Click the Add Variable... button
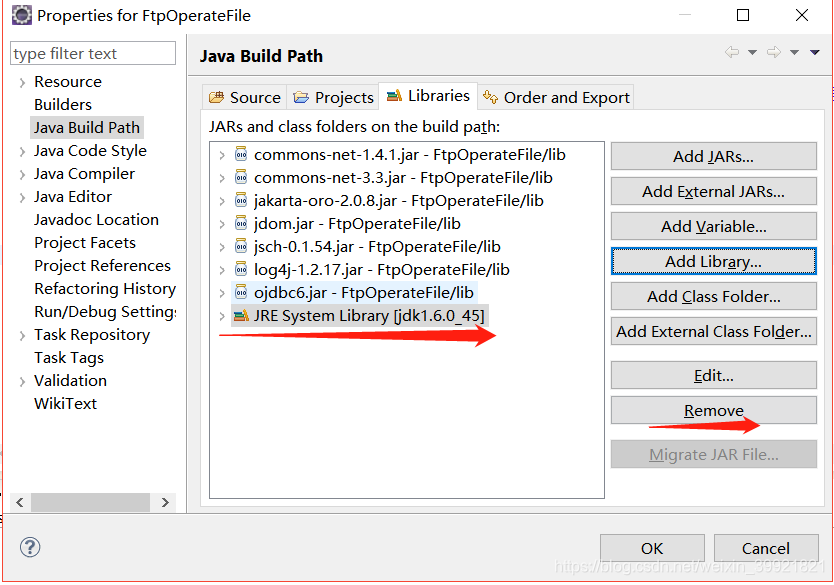Screen dimensions: 834x585 pos(713,227)
